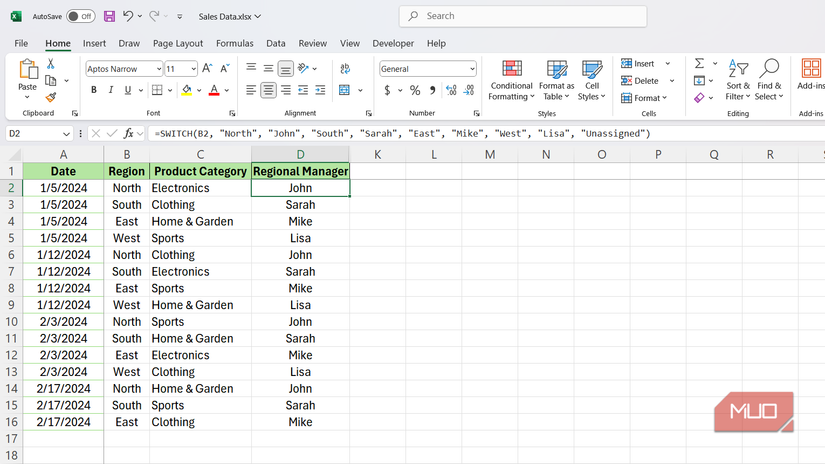The image size is (825, 464).
Task: Click in the Search box
Action: click(x=522, y=16)
